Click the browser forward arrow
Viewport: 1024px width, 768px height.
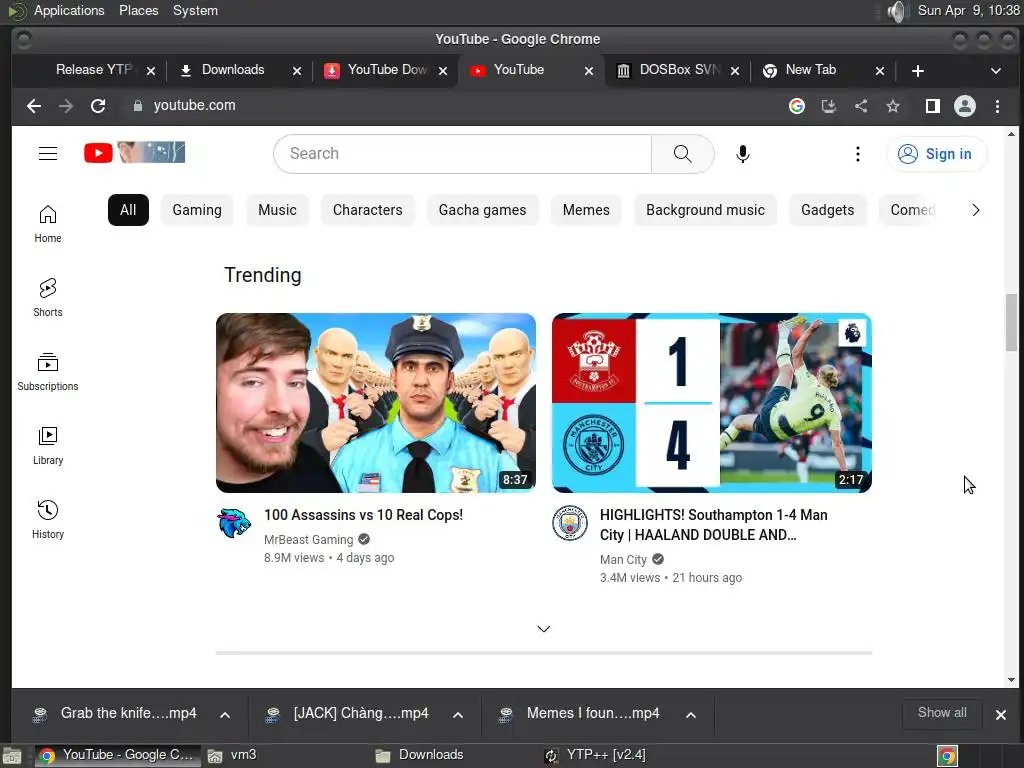(x=66, y=106)
